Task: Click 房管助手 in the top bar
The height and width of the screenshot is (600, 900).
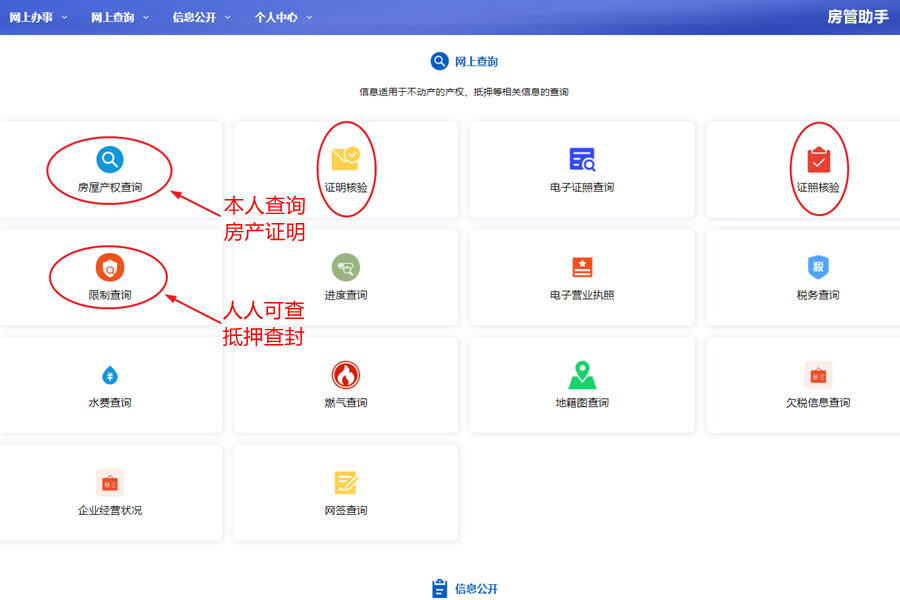Action: (860, 16)
